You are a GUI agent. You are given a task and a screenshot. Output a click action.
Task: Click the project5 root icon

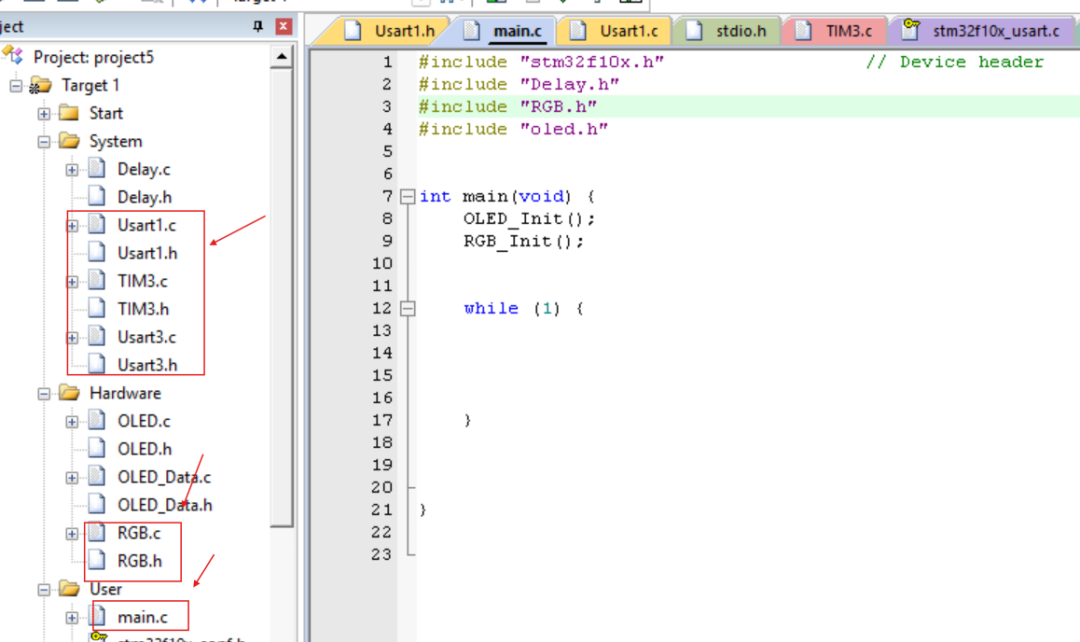click(x=13, y=55)
